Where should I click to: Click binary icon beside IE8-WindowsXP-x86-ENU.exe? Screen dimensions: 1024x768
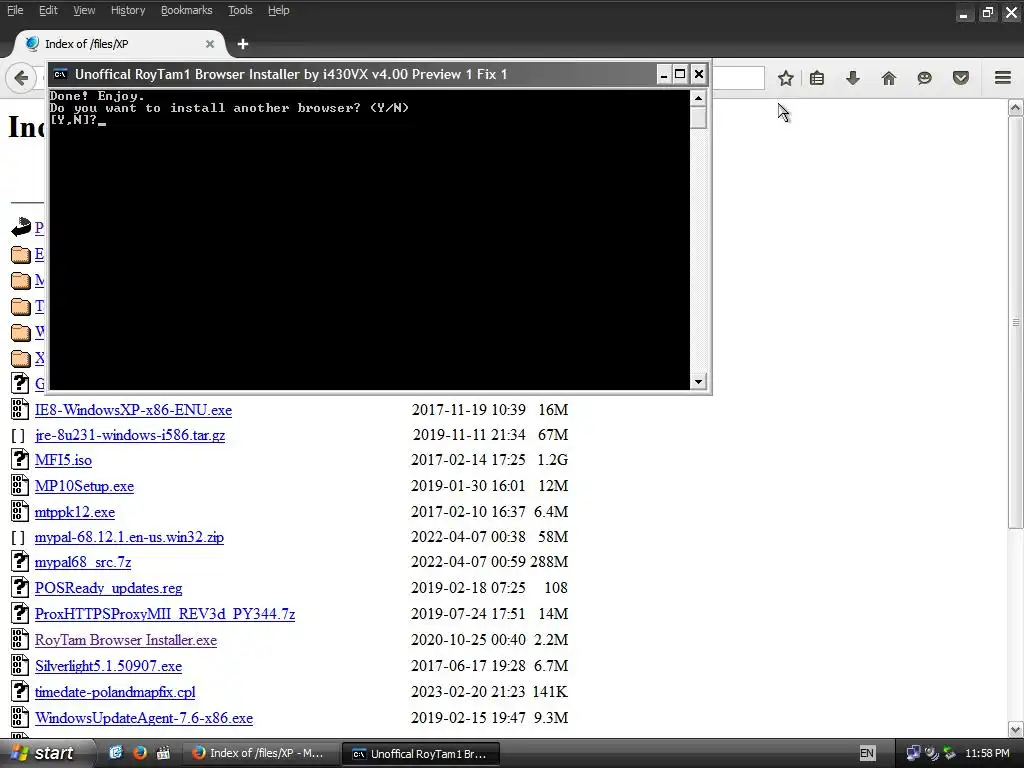20,409
